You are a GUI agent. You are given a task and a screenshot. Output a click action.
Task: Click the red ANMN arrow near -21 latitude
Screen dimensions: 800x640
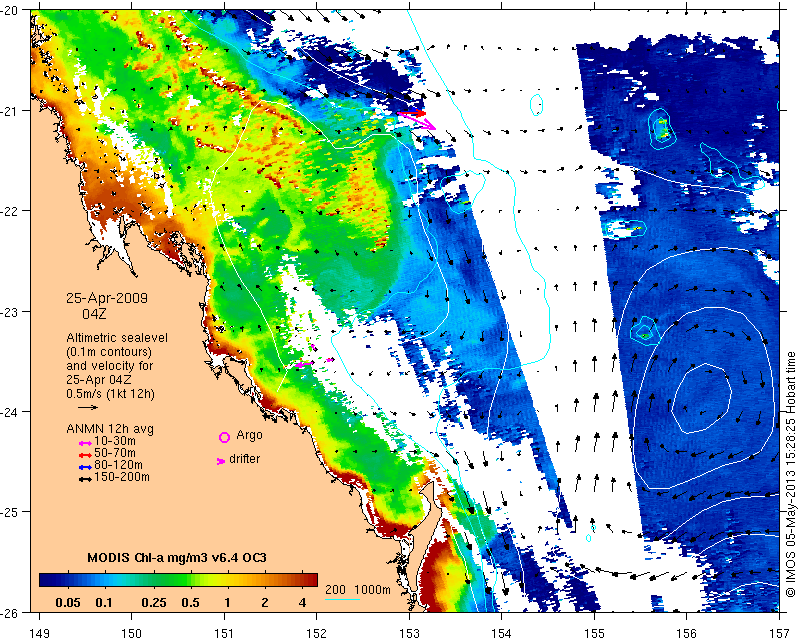tap(411, 113)
